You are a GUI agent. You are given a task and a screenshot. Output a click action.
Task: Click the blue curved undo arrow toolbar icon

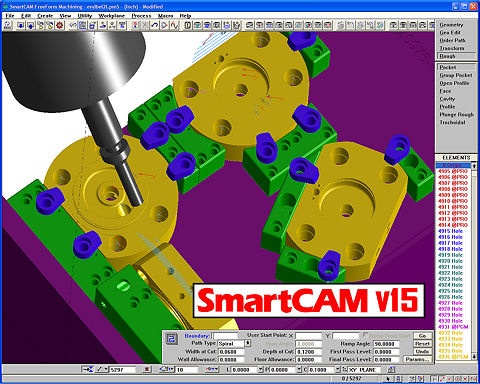[x=155, y=25]
